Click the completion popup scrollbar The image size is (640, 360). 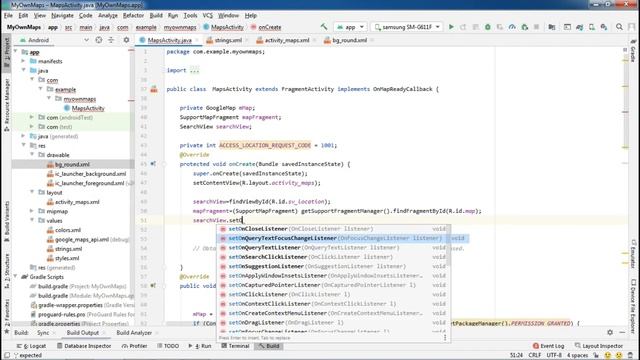point(449,245)
